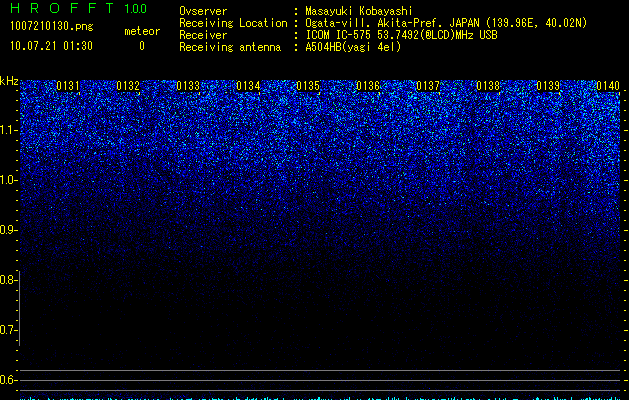The width and height of the screenshot is (629, 400).
Task: Click the 0135 time marker
Action: pyautogui.click(x=308, y=86)
